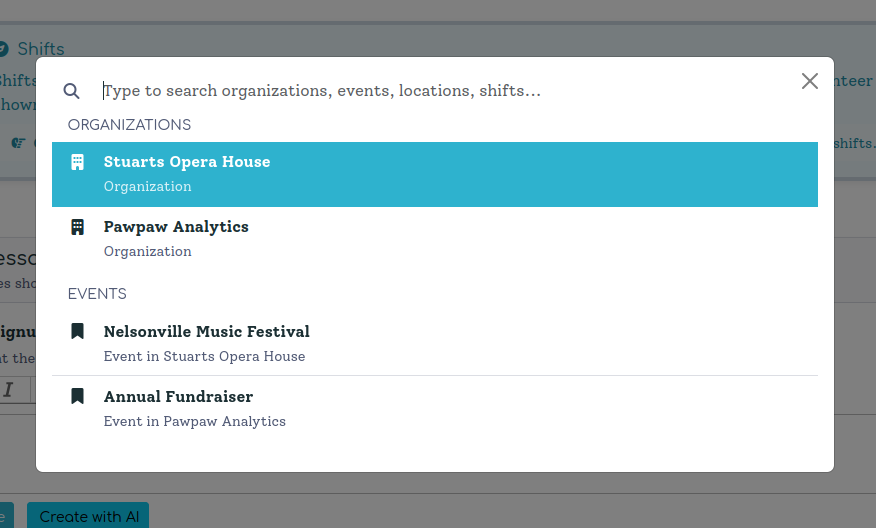876x528 pixels.
Task: Toggle italic formatting in background editor
Action: coord(9,389)
